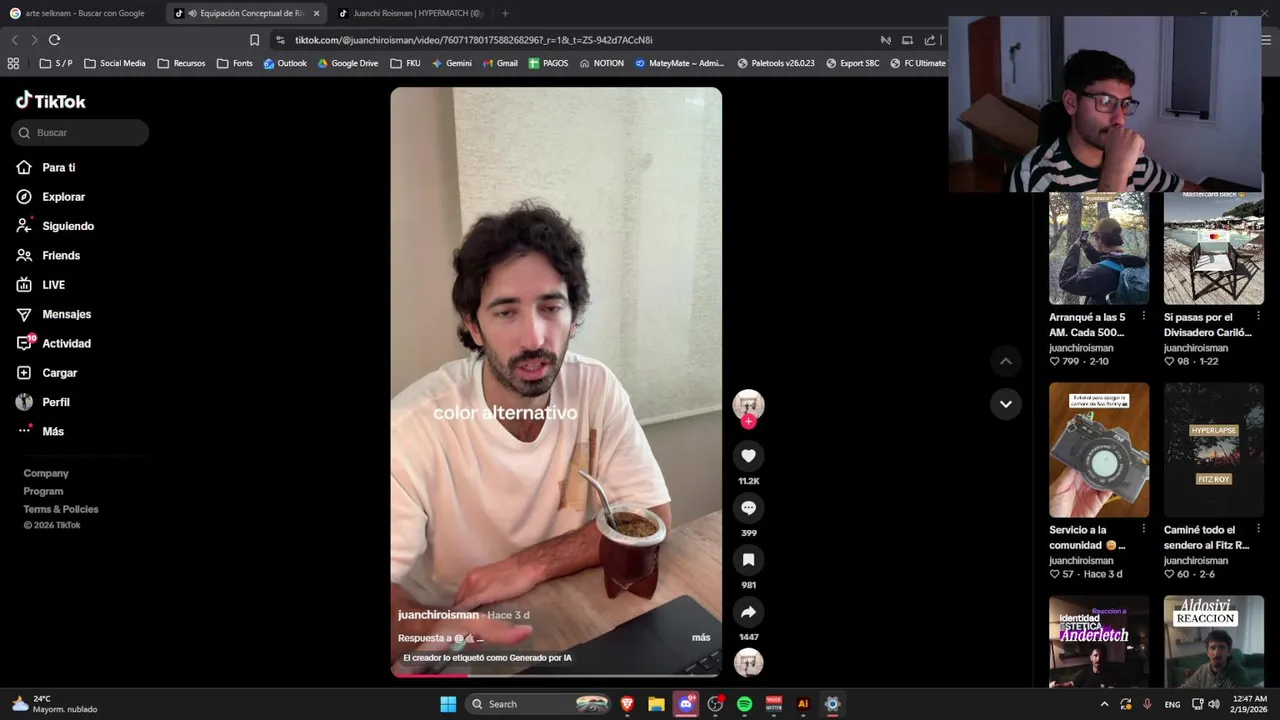Share the video with the arrow icon

tap(748, 612)
